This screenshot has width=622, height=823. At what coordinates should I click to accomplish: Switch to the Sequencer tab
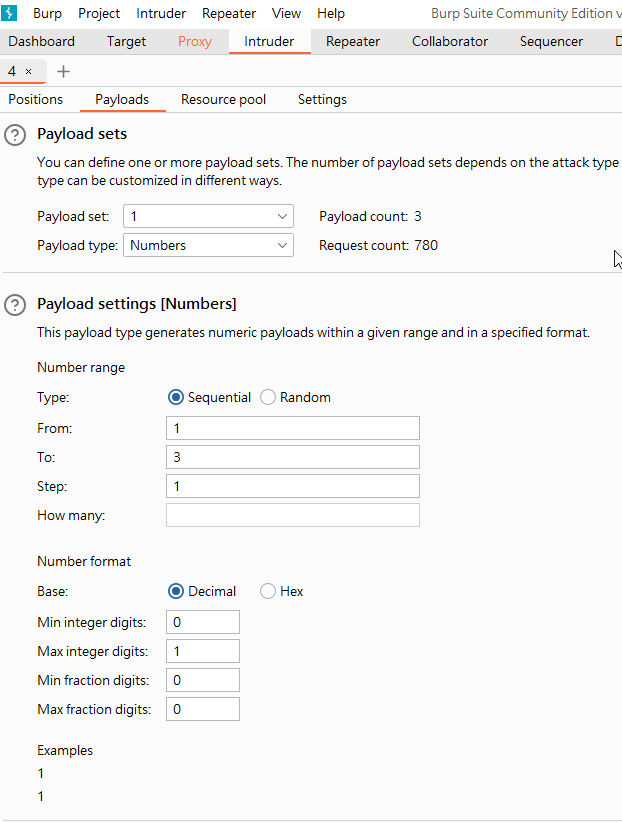(551, 41)
